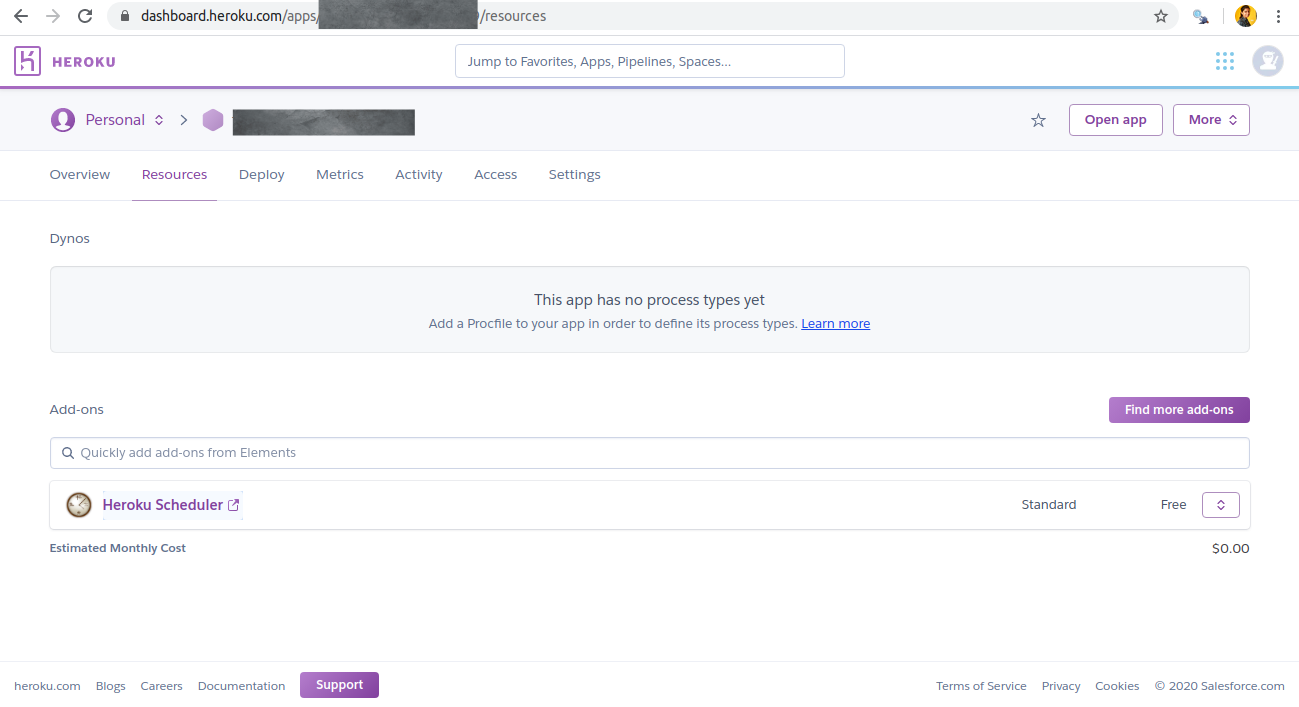Click the padlock icon in the address bar
The height and width of the screenshot is (707, 1299).
pos(125,16)
